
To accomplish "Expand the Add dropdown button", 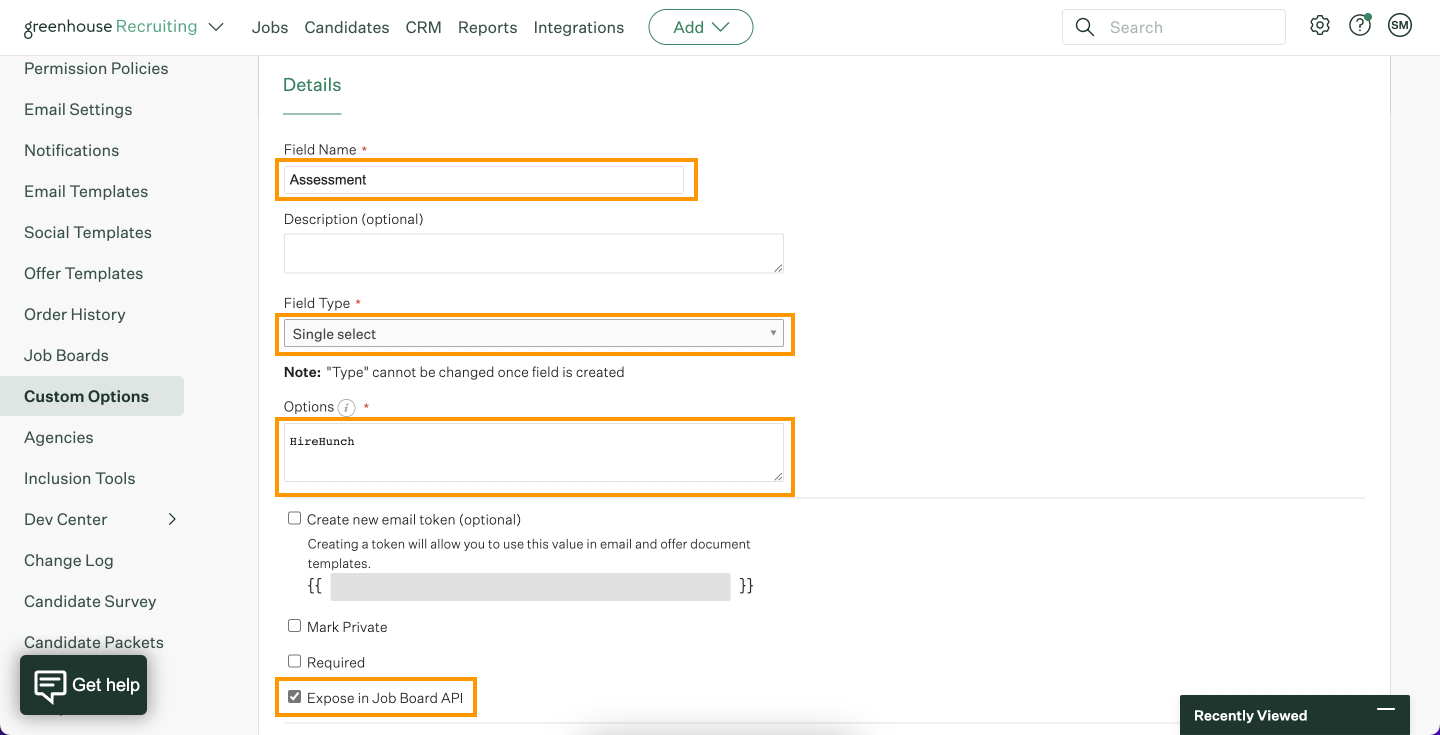I will click(x=701, y=28).
